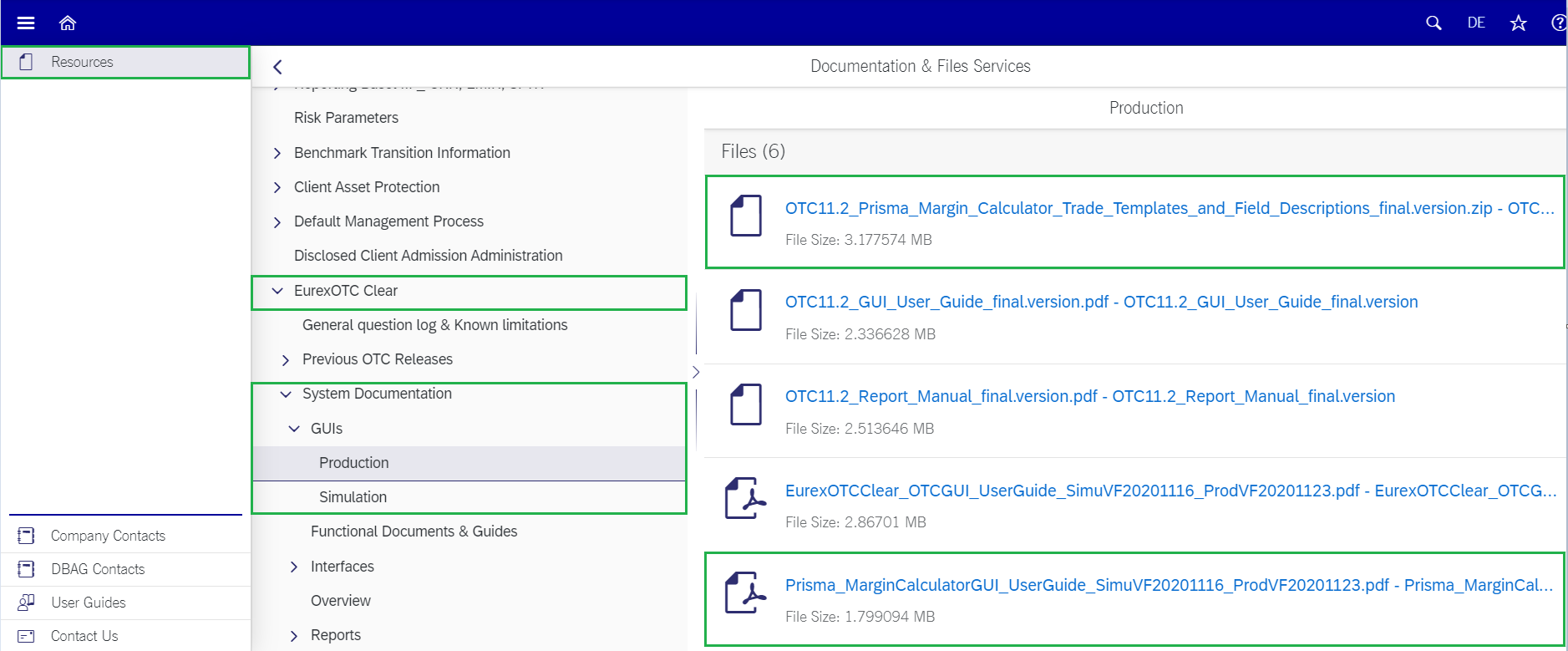Collapse the GUIs folder chevron
This screenshot has width=1568, height=651.
click(294, 429)
